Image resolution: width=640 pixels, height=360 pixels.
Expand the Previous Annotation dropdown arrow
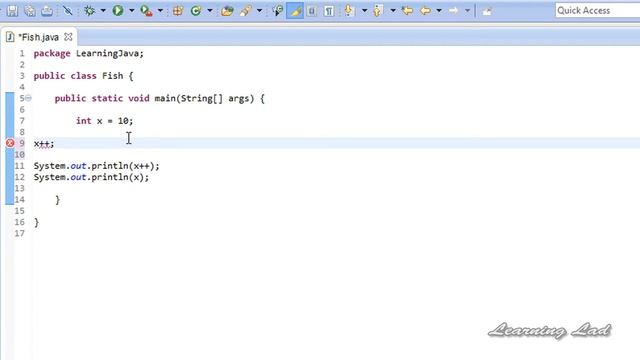393,11
